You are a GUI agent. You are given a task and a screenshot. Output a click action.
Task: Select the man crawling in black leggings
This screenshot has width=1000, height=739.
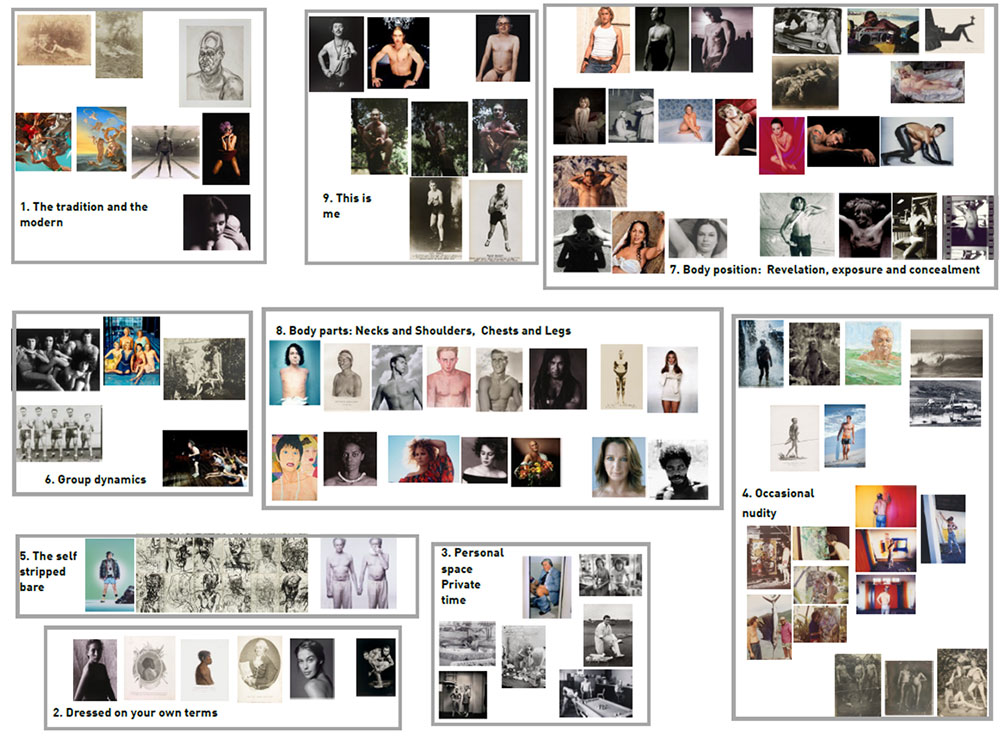point(917,142)
